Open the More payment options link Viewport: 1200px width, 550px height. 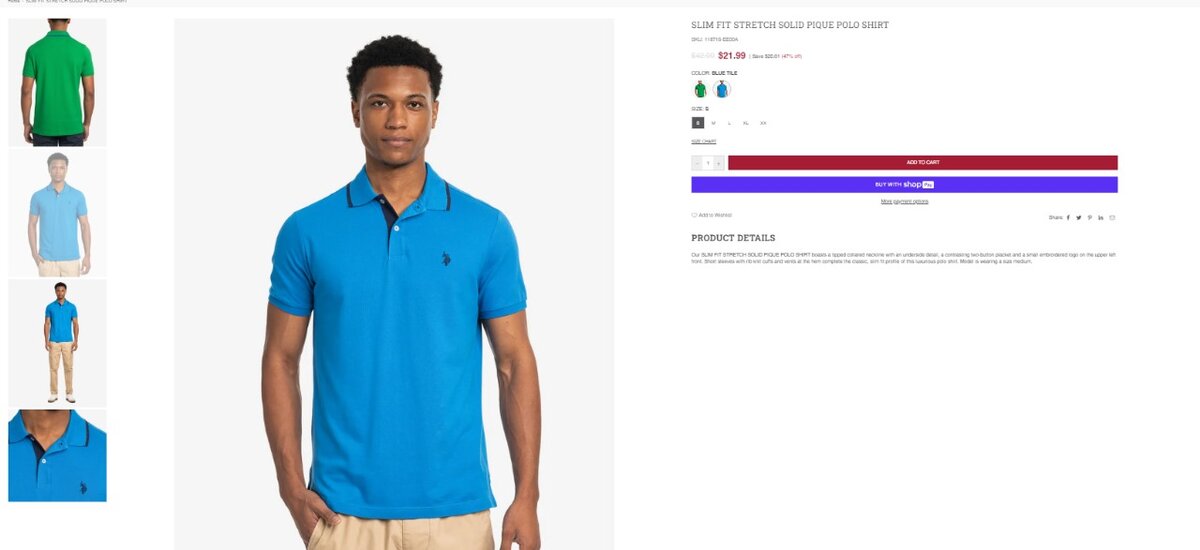click(904, 201)
